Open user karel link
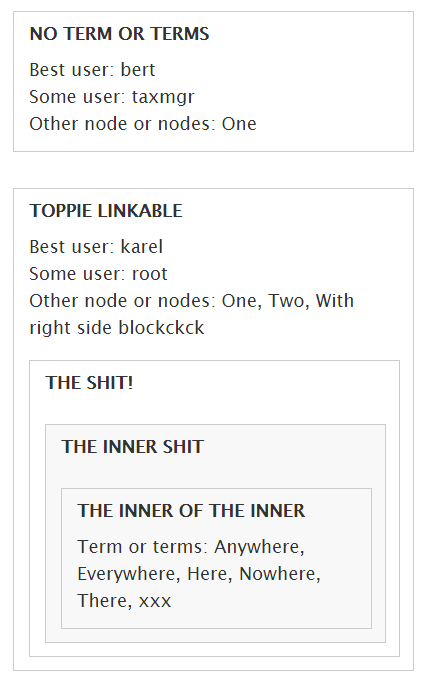The image size is (426, 684). click(142, 247)
